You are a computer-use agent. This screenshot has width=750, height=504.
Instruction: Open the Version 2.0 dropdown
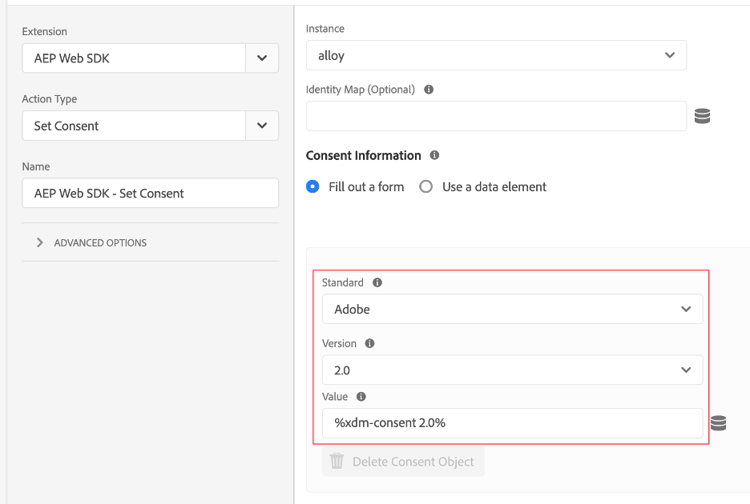tap(512, 370)
